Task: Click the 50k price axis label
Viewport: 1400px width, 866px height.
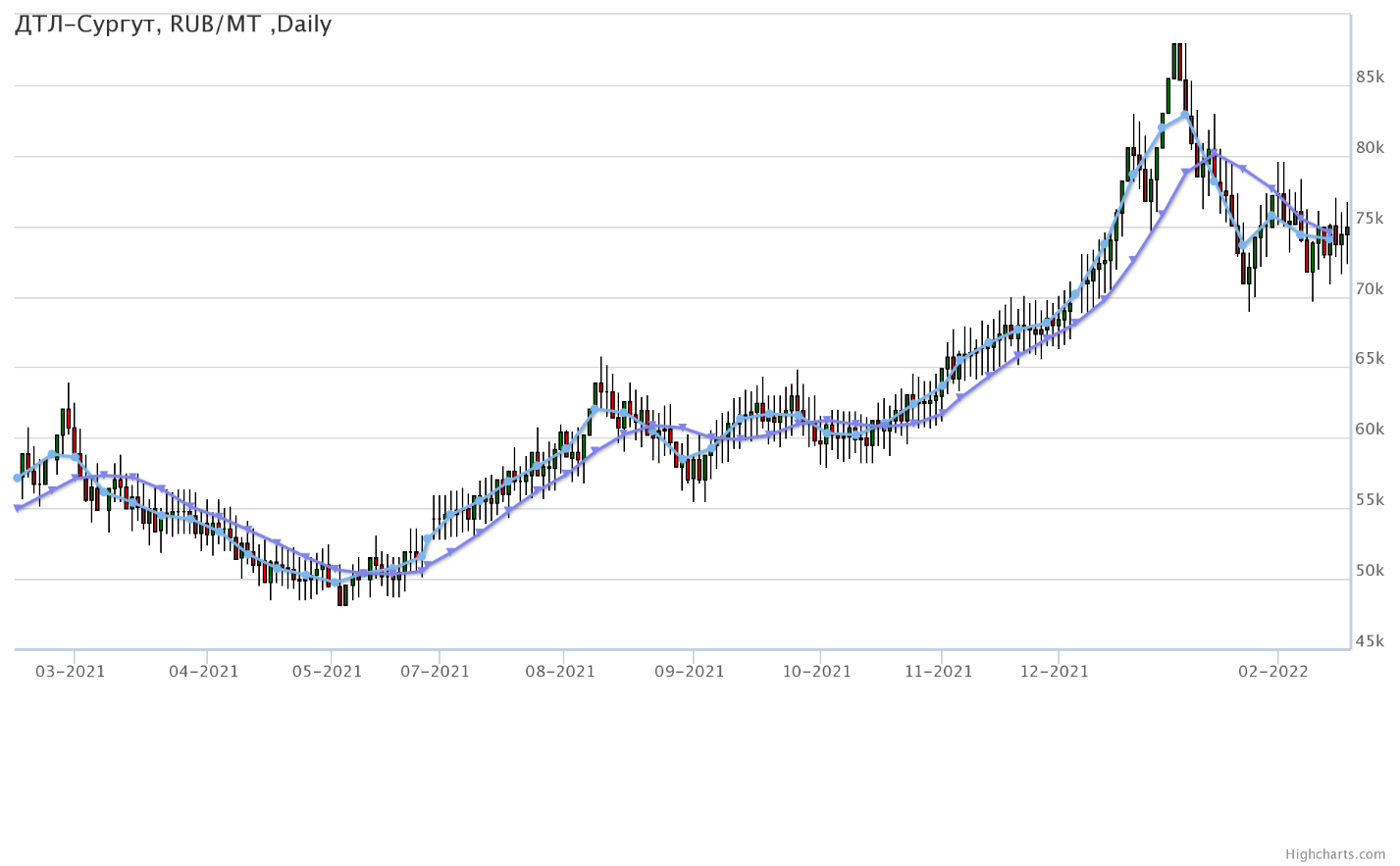Action: click(1370, 571)
